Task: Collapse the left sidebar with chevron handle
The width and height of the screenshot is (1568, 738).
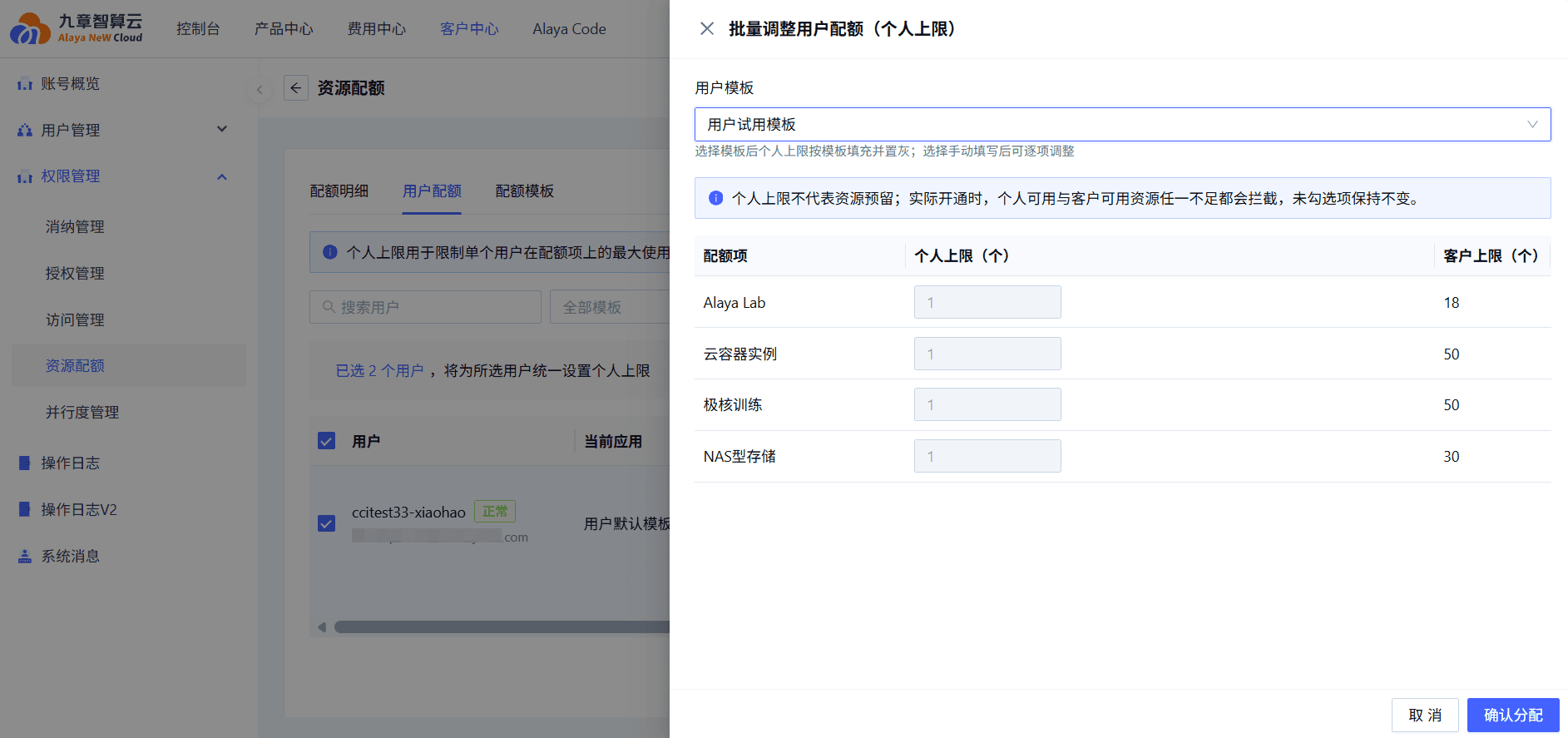Action: pos(260,90)
